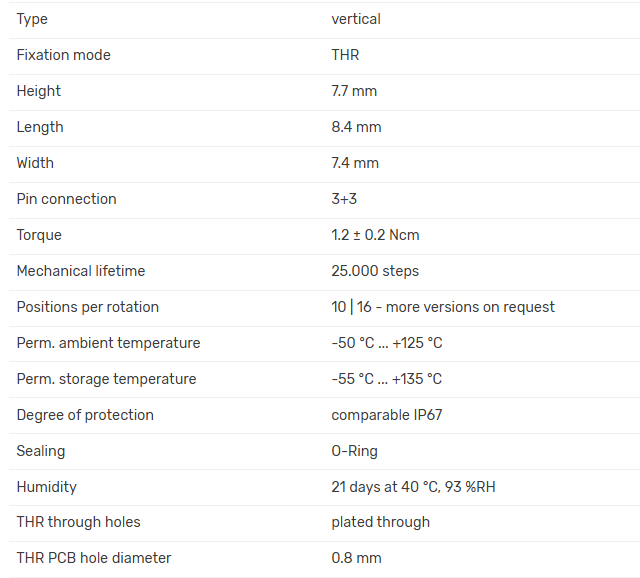Click the Perm. ambient temperature label
Viewport: 640px width, 578px height.
pos(108,343)
